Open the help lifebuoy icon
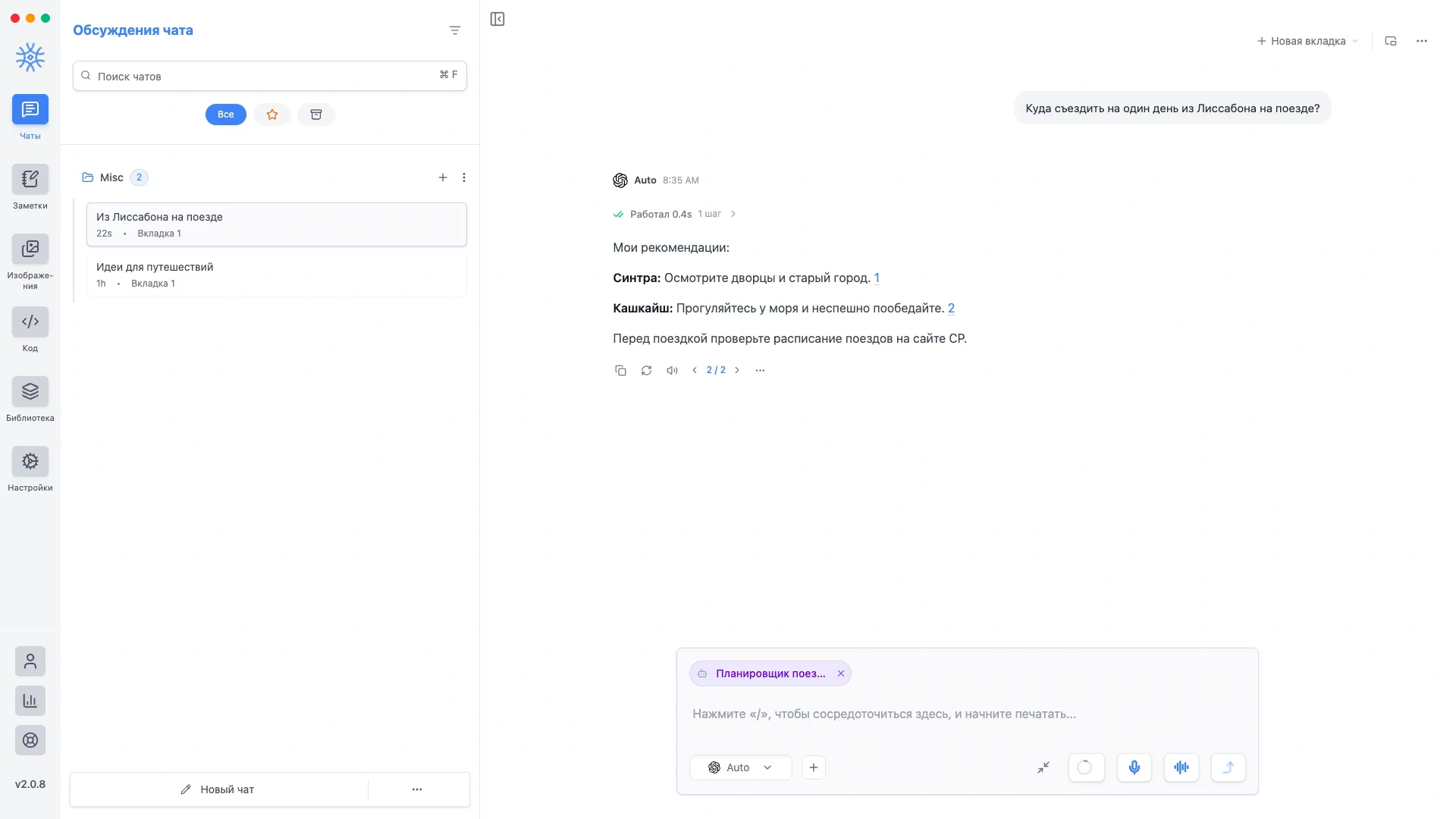Image resolution: width=1456 pixels, height=819 pixels. (30, 740)
